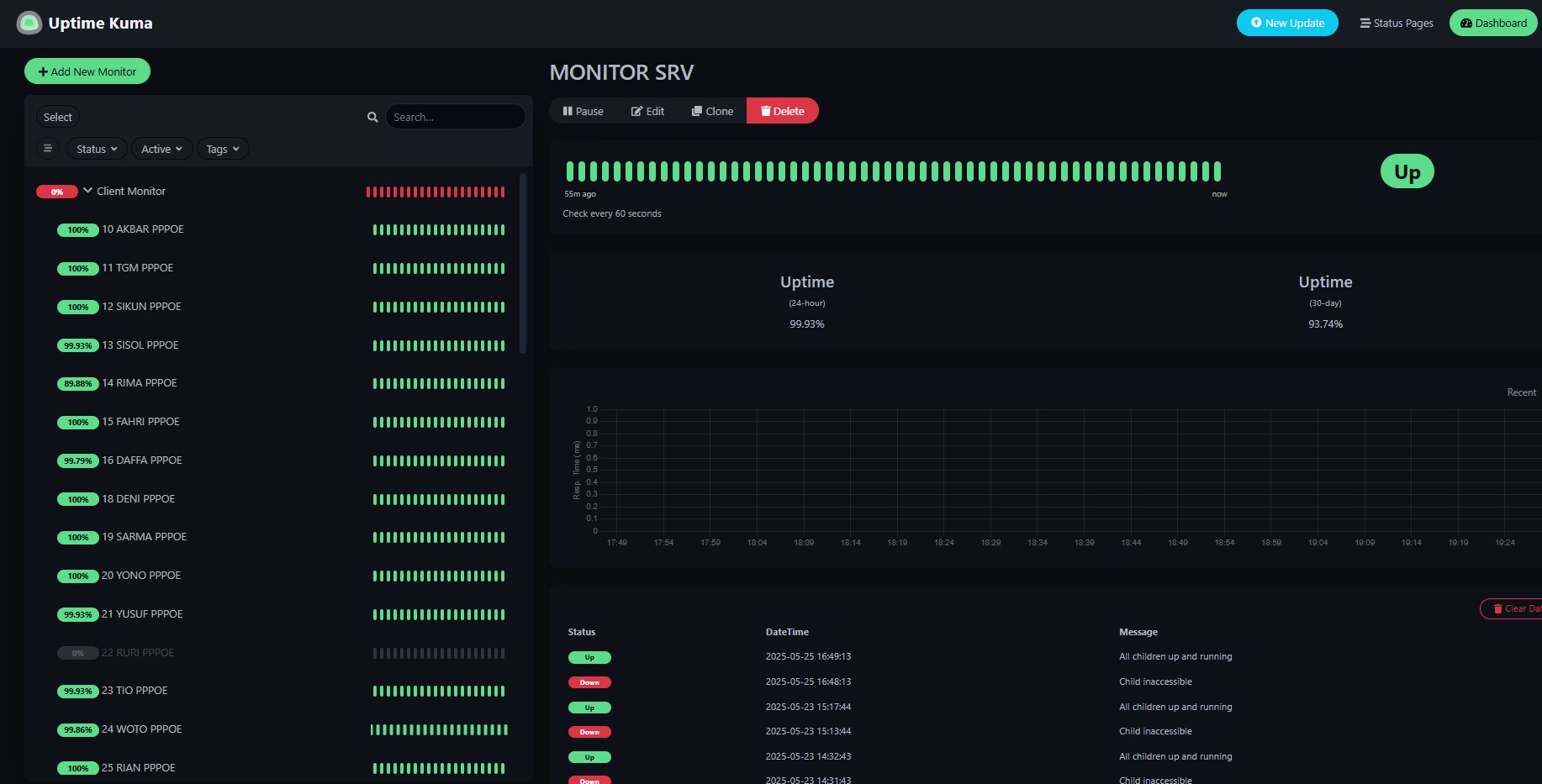
Task: Click the Recent chart range selector
Action: 1521,392
